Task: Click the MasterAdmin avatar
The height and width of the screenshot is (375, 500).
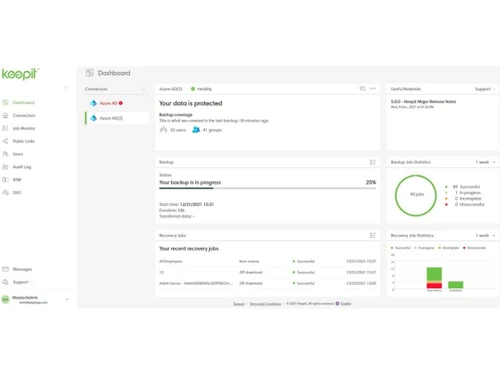Action: pos(5,299)
